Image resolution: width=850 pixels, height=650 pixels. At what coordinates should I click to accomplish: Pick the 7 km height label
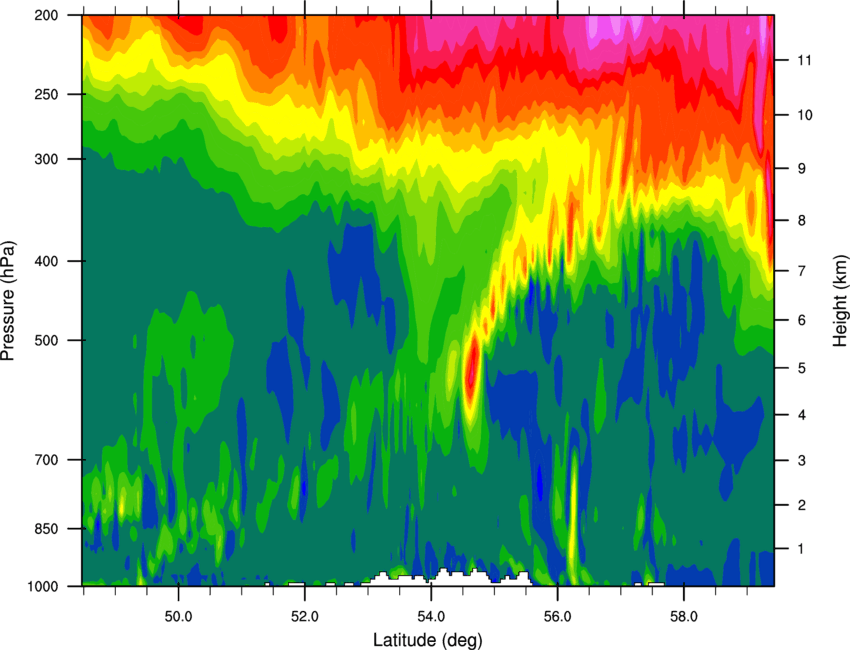pos(802,271)
